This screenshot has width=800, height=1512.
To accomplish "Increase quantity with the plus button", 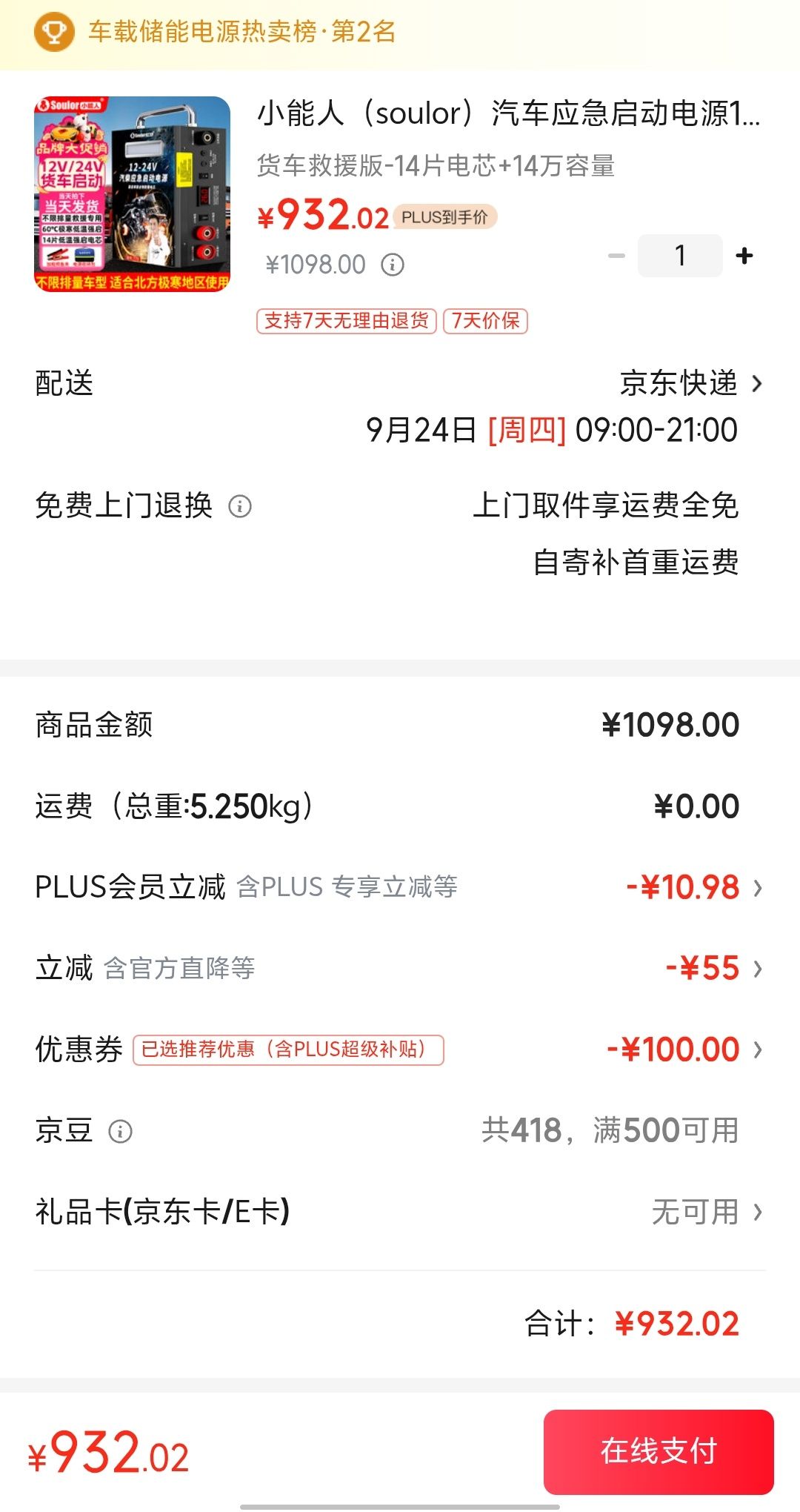I will [744, 256].
